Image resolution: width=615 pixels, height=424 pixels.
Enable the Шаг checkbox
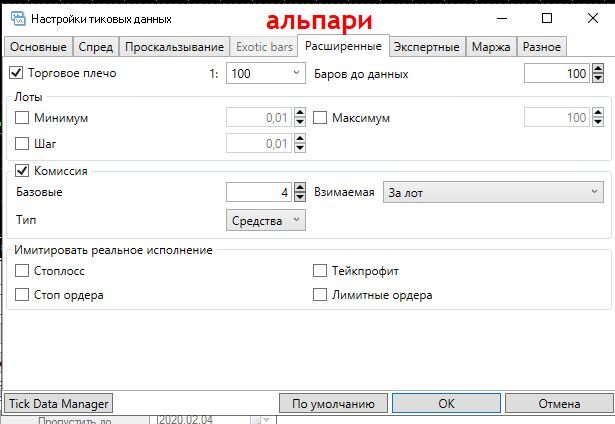point(22,143)
